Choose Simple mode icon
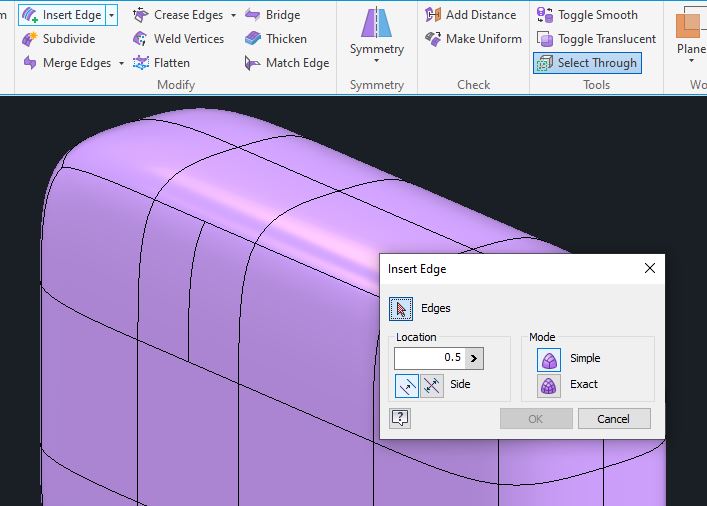Image resolution: width=707 pixels, height=506 pixels. tap(549, 360)
